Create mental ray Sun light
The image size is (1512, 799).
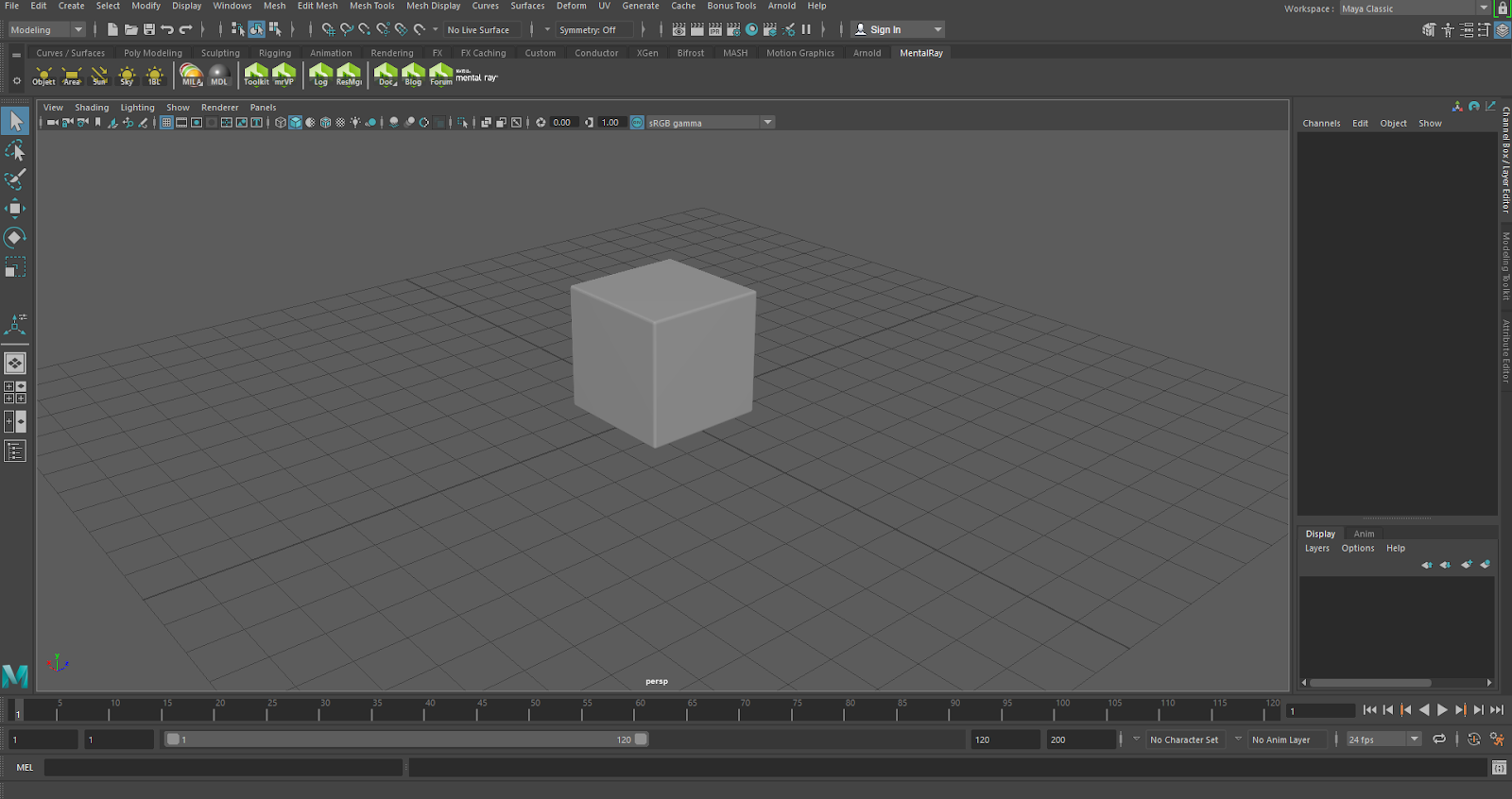click(x=99, y=76)
